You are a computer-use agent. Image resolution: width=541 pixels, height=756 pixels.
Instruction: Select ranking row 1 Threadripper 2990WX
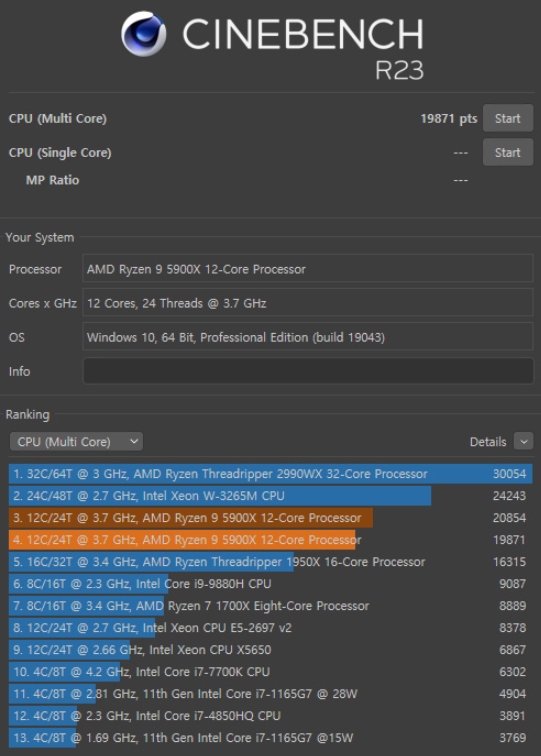pos(270,474)
